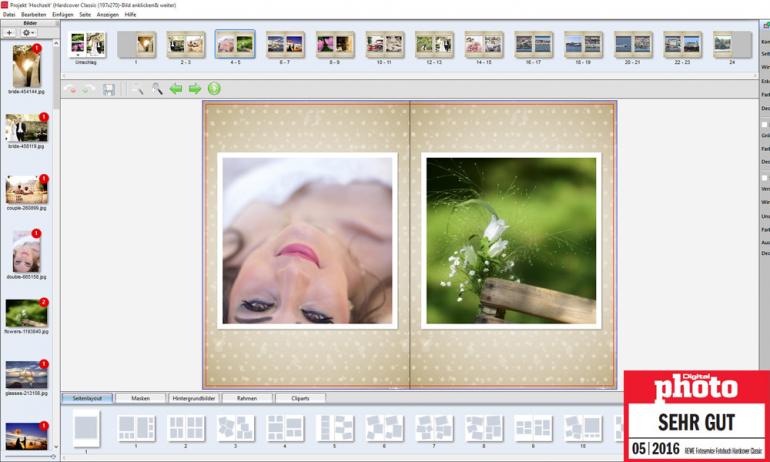770x462 pixels.
Task: Open the Seite menu
Action: [85, 15]
